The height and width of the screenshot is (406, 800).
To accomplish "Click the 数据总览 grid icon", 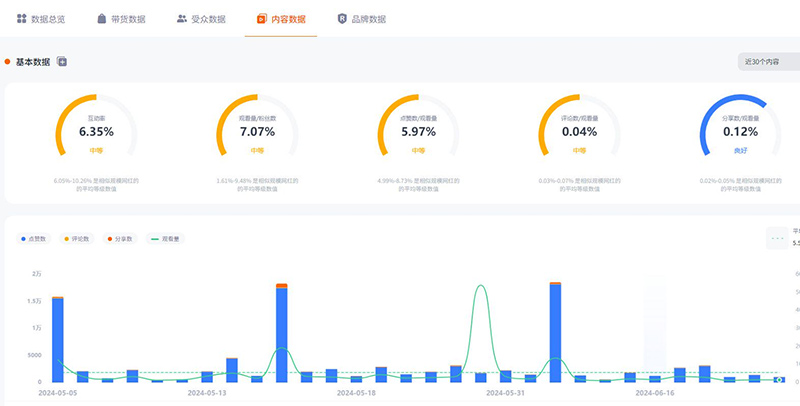I will pyautogui.click(x=22, y=19).
